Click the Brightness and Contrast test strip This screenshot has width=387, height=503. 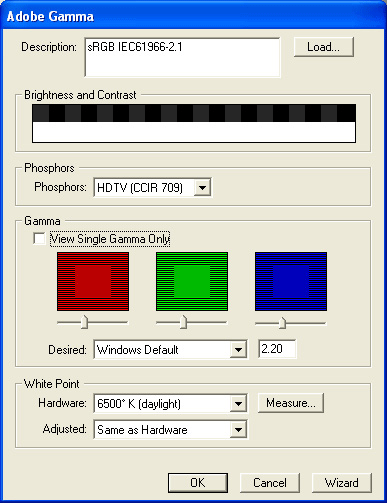pyautogui.click(x=194, y=123)
